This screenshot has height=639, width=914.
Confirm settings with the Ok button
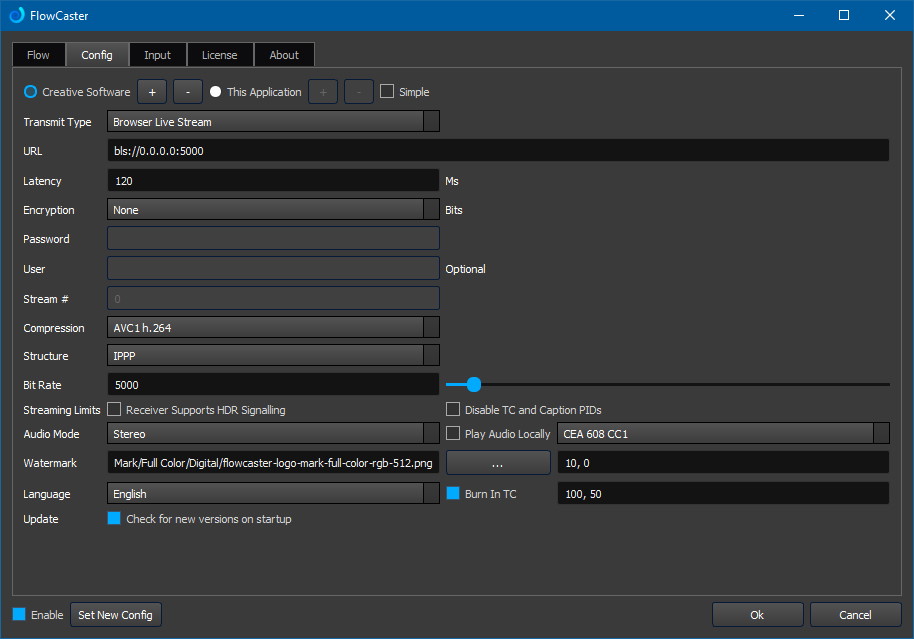coord(757,615)
